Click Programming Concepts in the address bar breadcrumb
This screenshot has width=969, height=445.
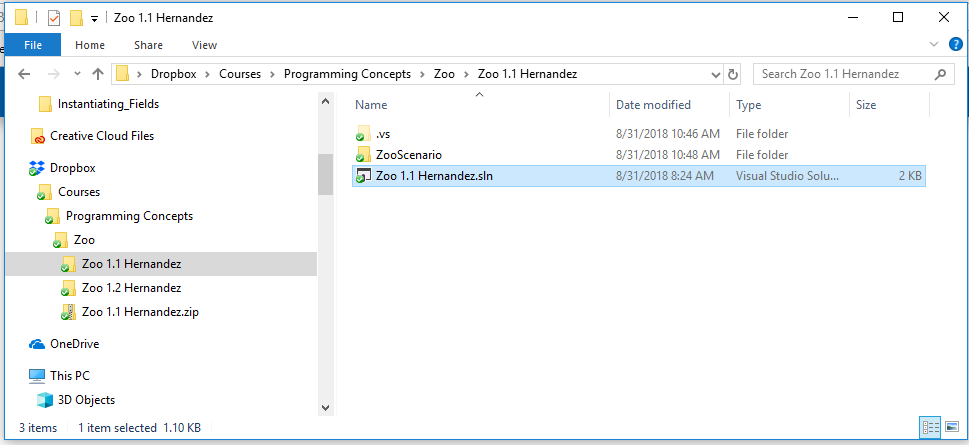click(x=347, y=74)
